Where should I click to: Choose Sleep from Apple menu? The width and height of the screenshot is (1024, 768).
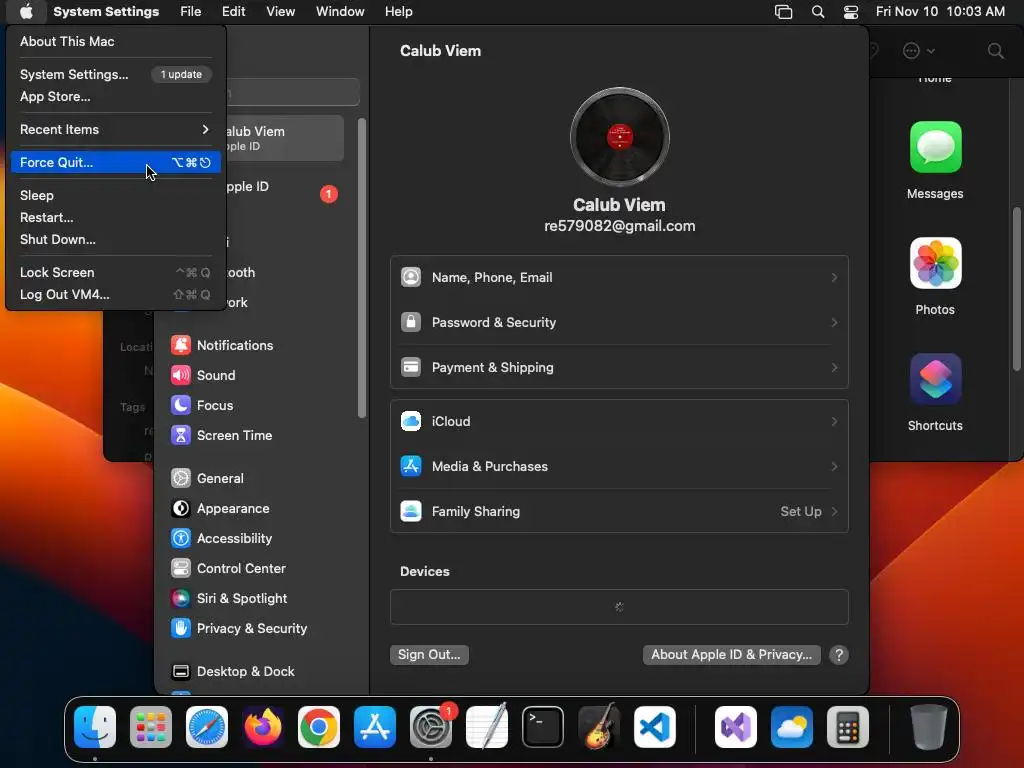coord(116,195)
